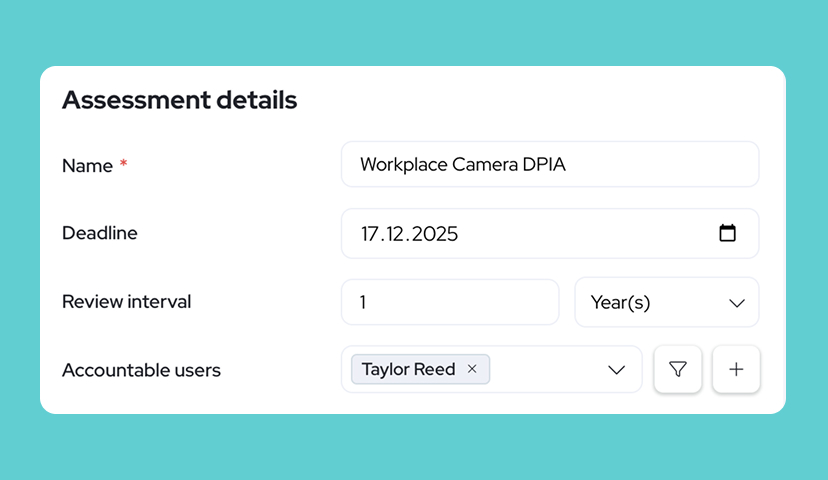Click the Deadline label
Image resolution: width=828 pixels, height=480 pixels.
point(100,233)
